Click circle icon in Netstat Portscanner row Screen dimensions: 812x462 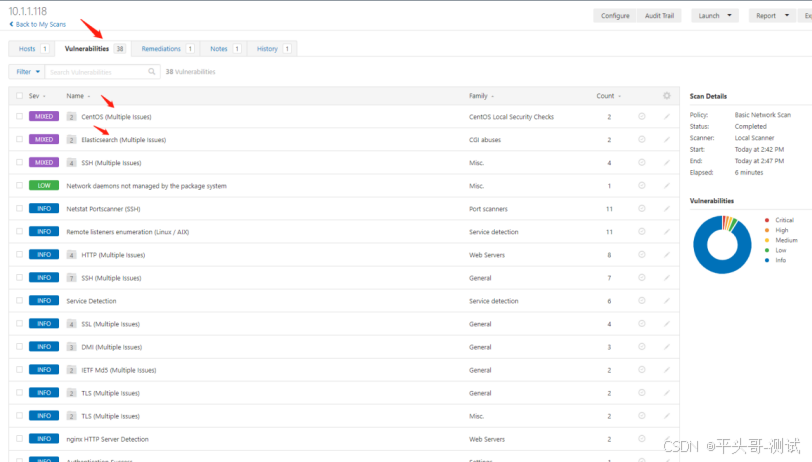click(642, 208)
